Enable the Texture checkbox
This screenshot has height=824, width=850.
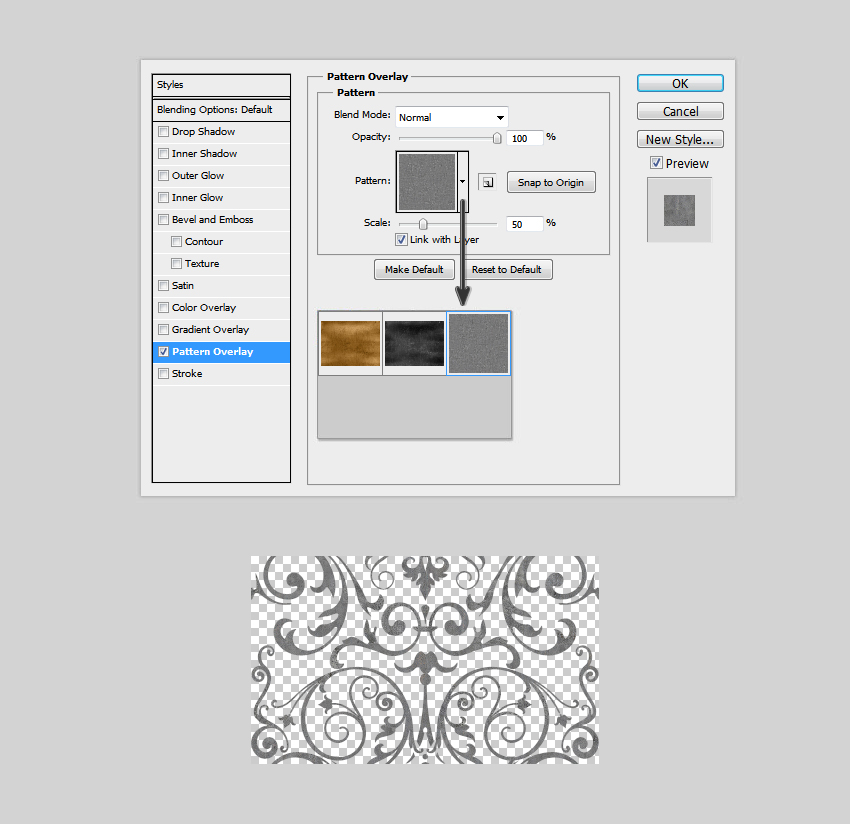[x=176, y=263]
